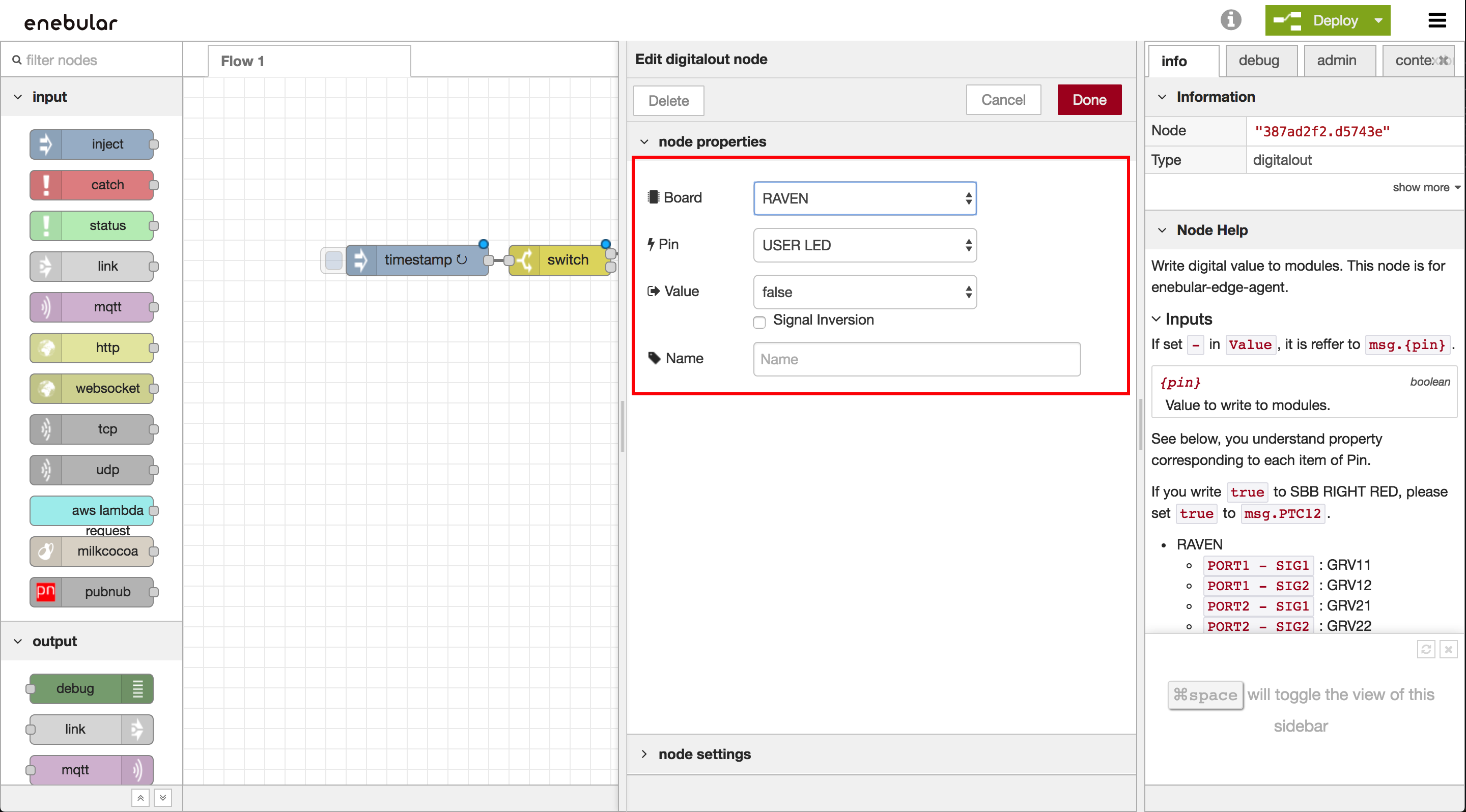Click the debug node list icon
This screenshot has width=1466, height=812.
(137, 688)
